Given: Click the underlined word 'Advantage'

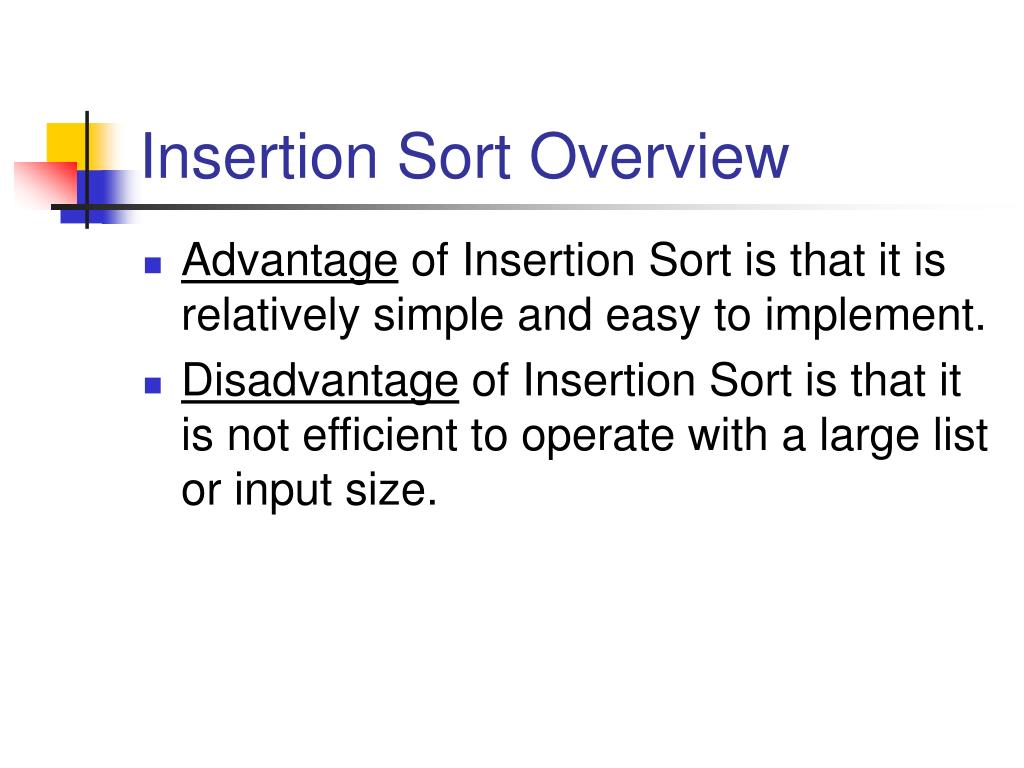Looking at the screenshot, I should click(289, 262).
